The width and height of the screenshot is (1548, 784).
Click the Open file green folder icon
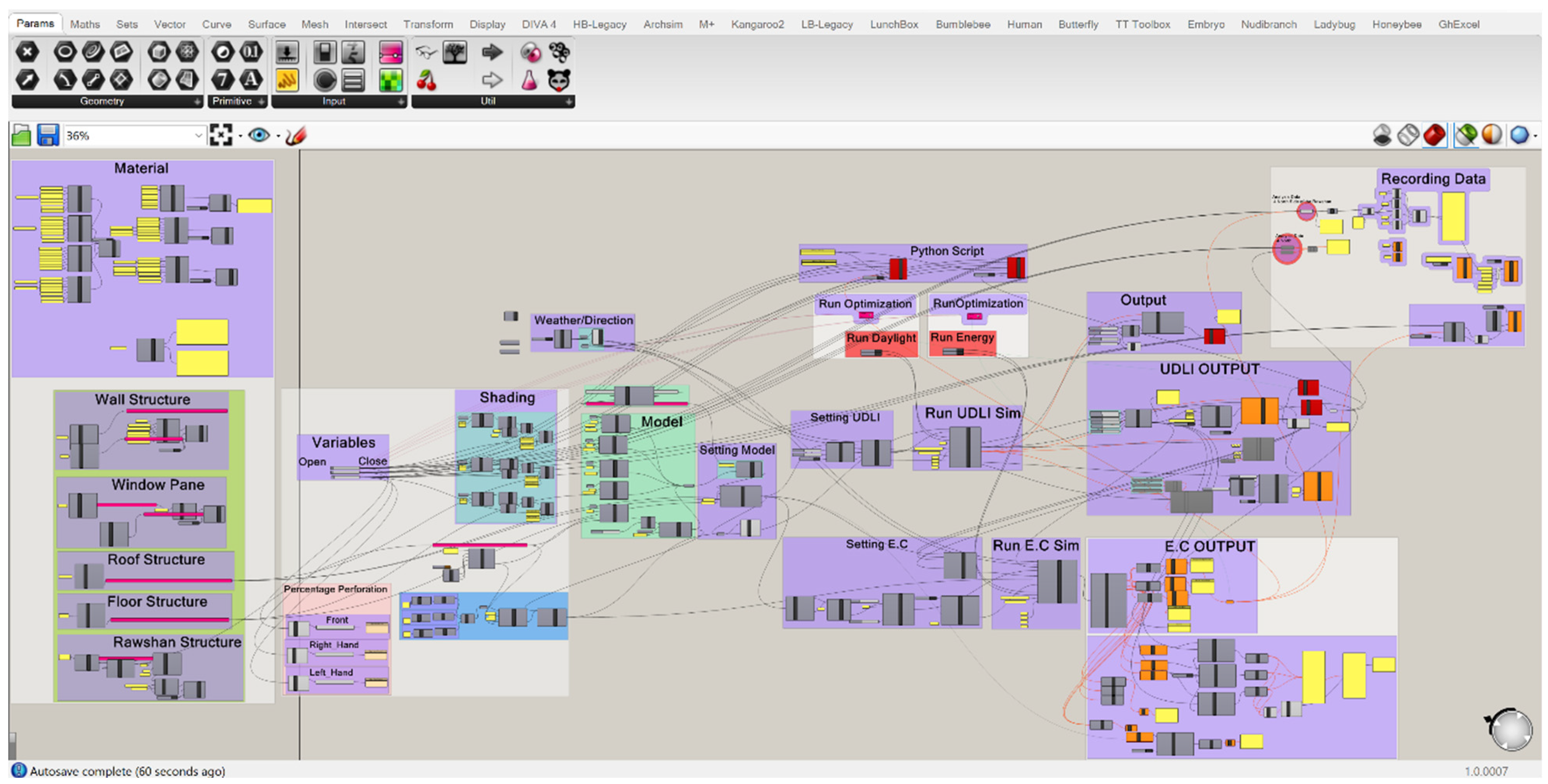point(22,135)
